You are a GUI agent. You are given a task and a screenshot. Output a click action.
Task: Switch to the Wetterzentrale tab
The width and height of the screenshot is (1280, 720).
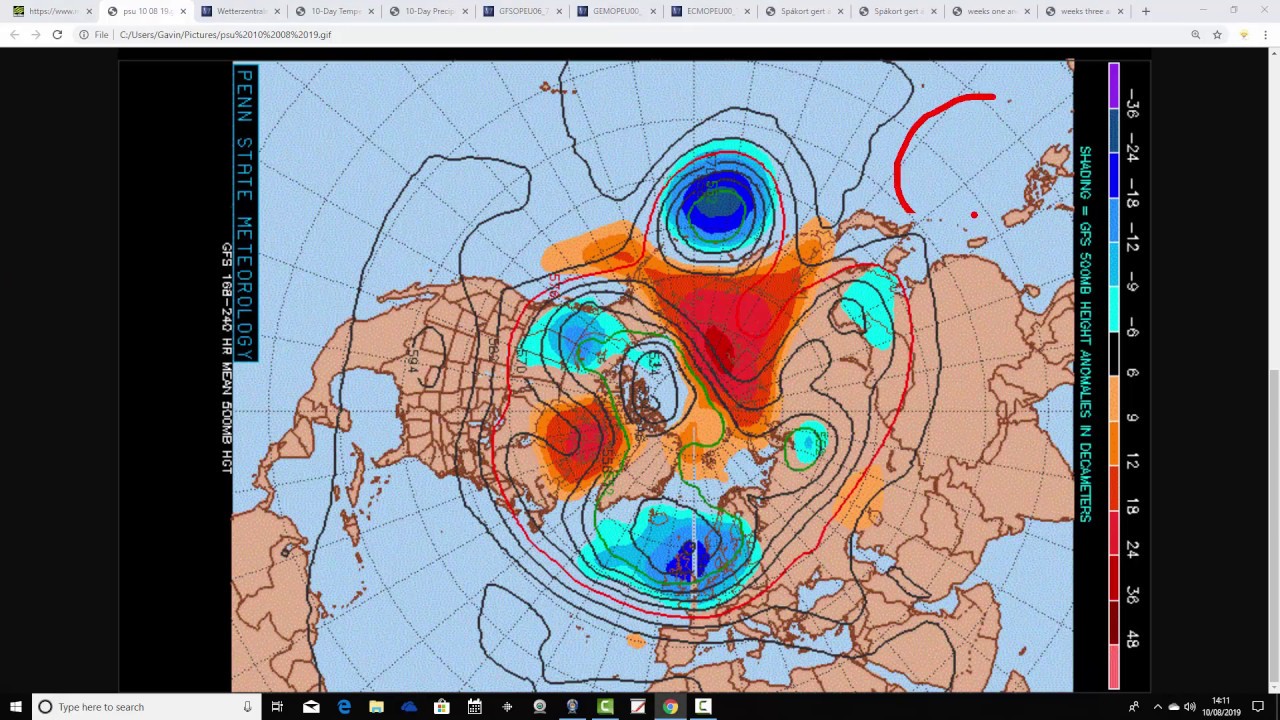coord(239,11)
